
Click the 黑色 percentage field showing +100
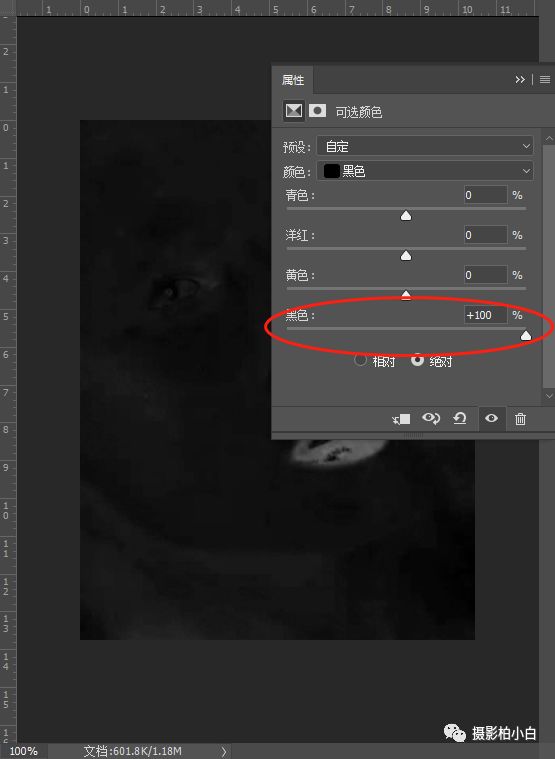point(485,315)
